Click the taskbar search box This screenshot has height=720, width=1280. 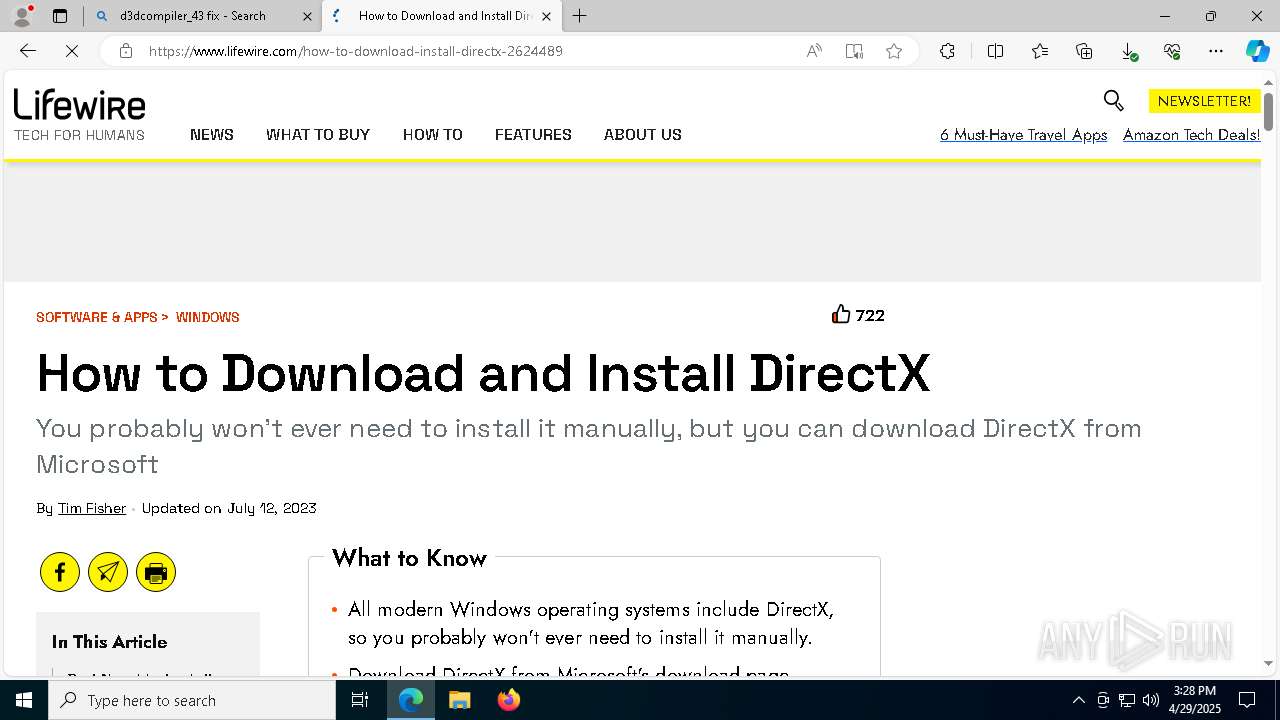coord(192,700)
